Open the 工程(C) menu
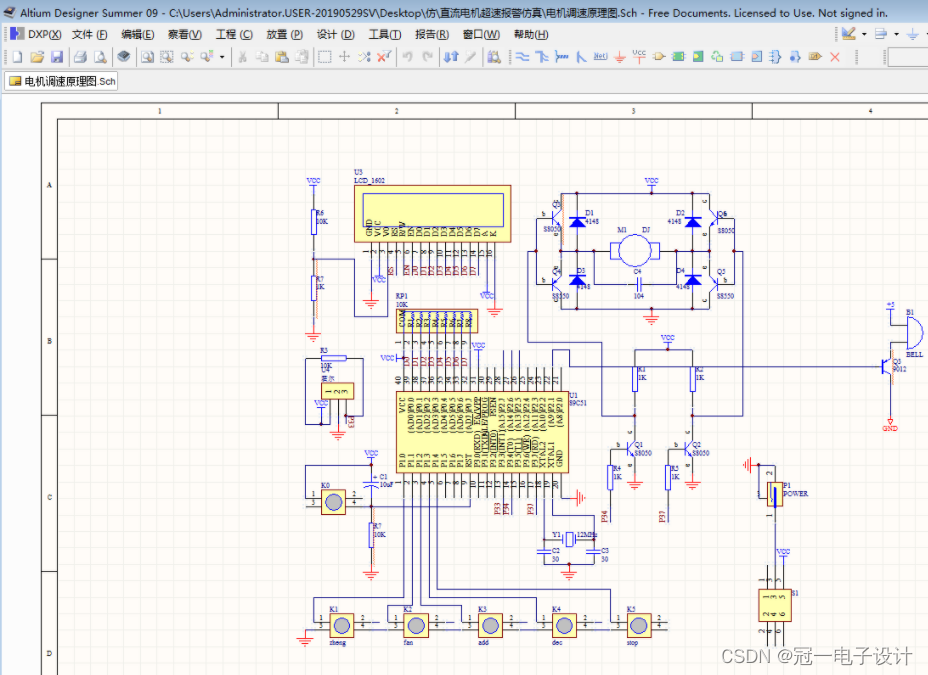The image size is (928, 675). click(x=234, y=34)
